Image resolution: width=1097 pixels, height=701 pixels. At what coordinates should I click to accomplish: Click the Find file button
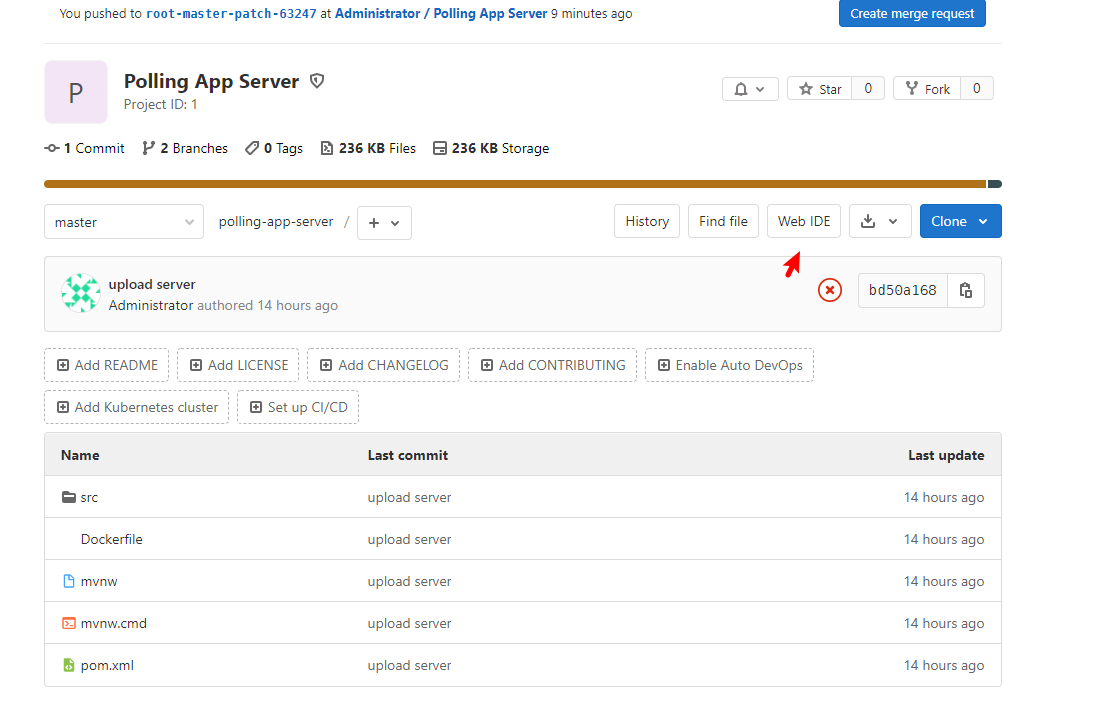[723, 221]
